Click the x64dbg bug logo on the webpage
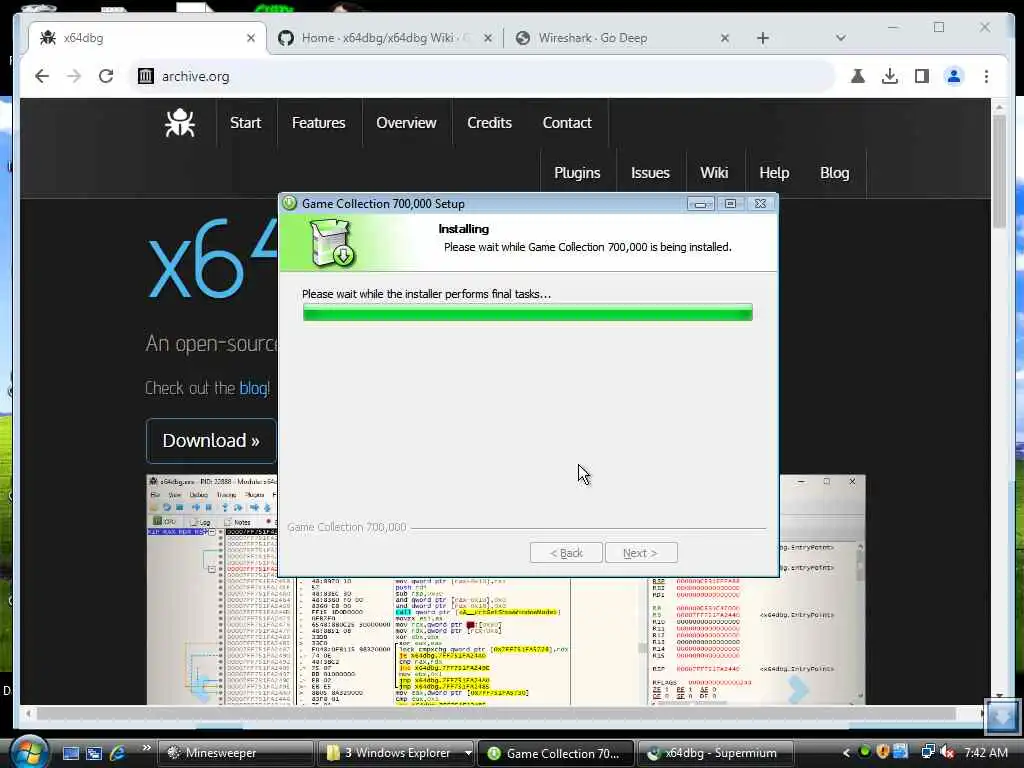The width and height of the screenshot is (1024, 768). (x=180, y=123)
